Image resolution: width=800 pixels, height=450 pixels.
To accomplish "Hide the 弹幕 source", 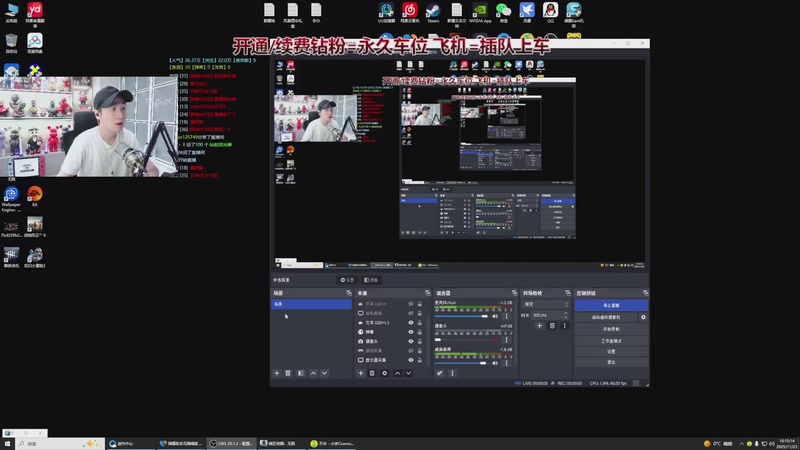I will pos(410,332).
